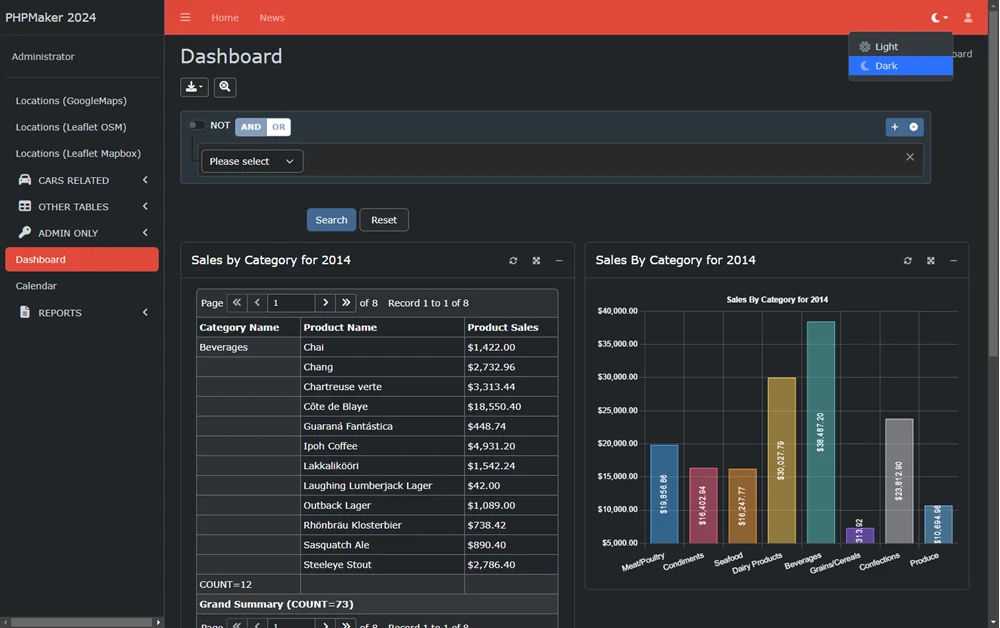Click the Beverages bar in chart

coord(821,432)
